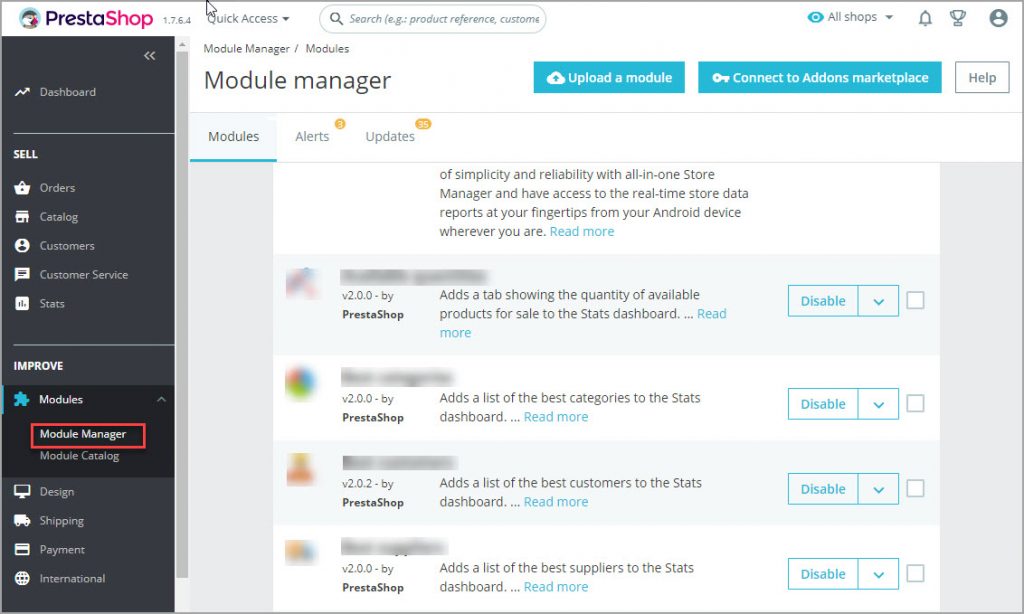The height and width of the screenshot is (614, 1024).
Task: Click the Upload a module button
Action: (609, 78)
